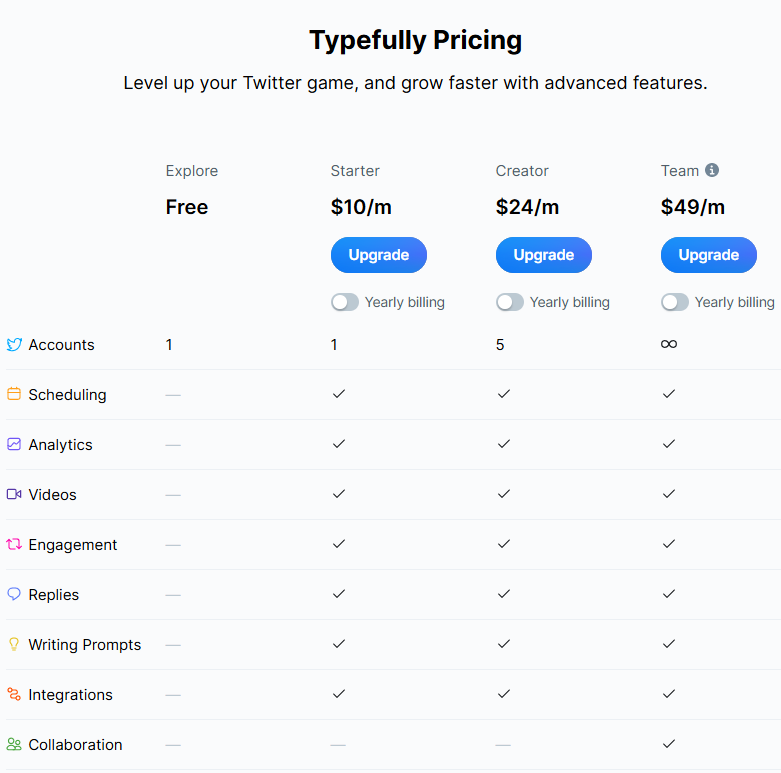Screen dimensions: 781x773
Task: Upgrade to the Starter plan
Action: [x=379, y=255]
